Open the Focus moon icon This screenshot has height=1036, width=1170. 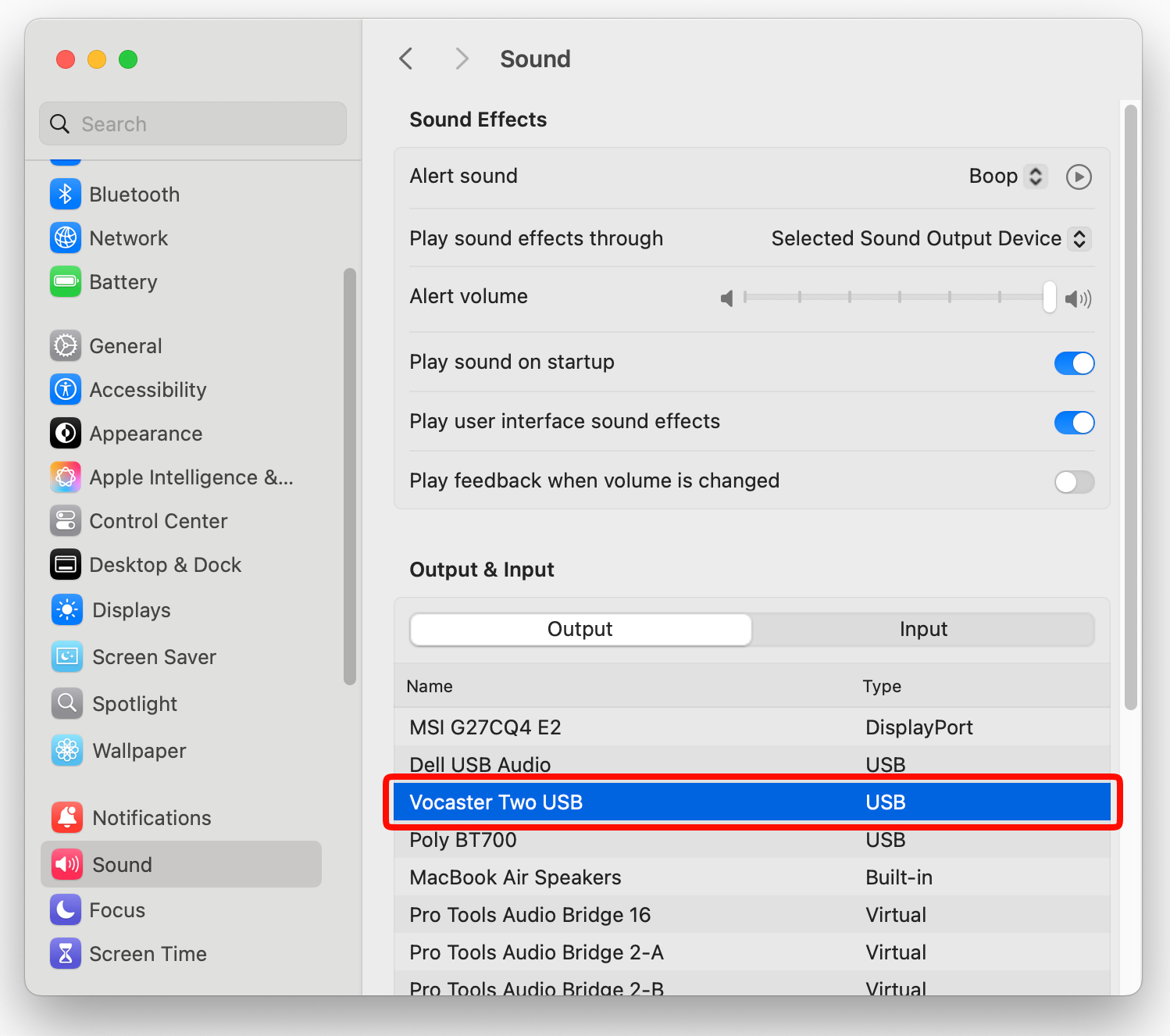pos(66,909)
